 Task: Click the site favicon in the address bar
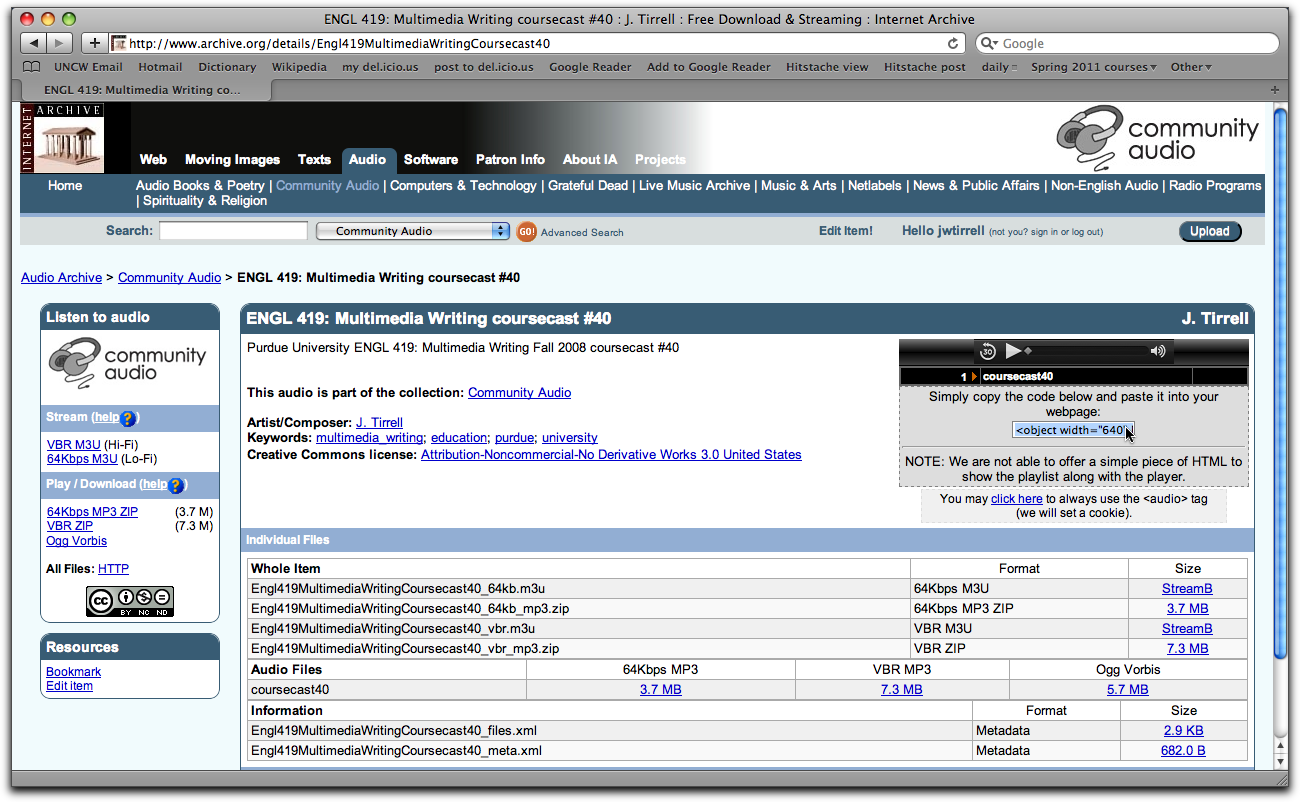pyautogui.click(x=119, y=43)
